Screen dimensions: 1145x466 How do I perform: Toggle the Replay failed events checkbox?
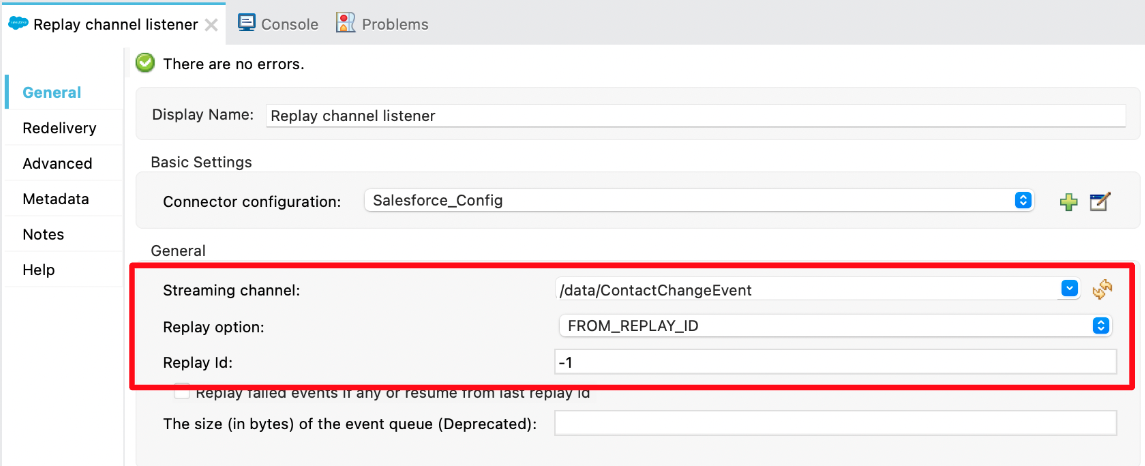(x=182, y=392)
